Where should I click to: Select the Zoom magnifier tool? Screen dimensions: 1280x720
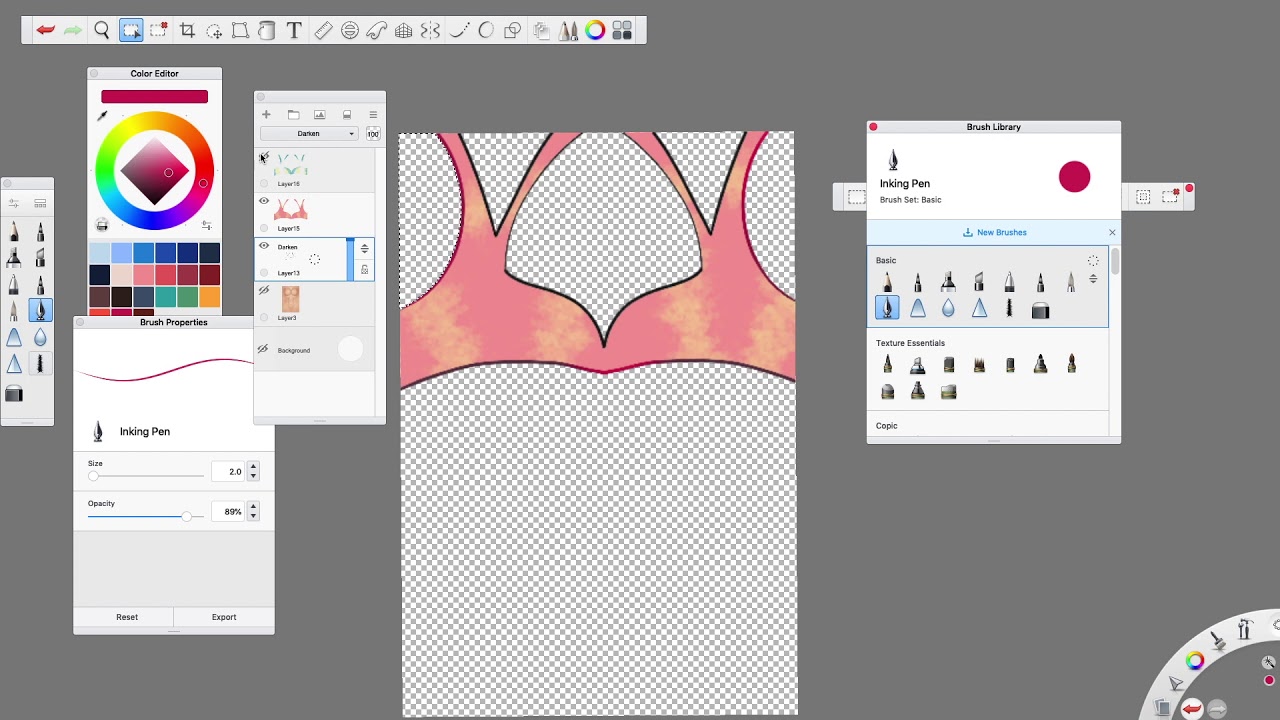[x=102, y=31]
